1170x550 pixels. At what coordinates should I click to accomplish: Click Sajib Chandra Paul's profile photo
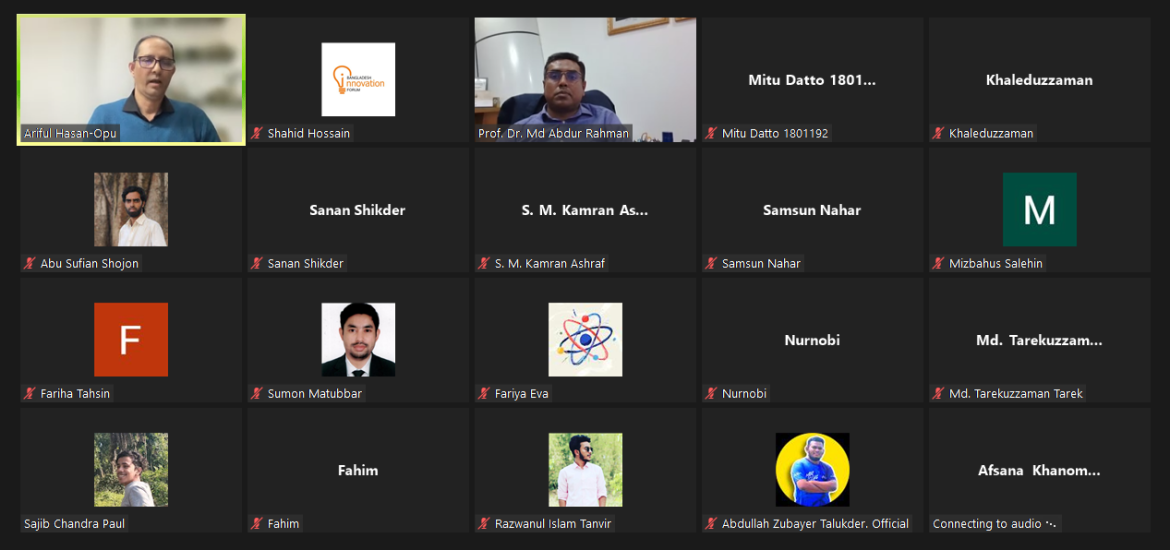[131, 469]
